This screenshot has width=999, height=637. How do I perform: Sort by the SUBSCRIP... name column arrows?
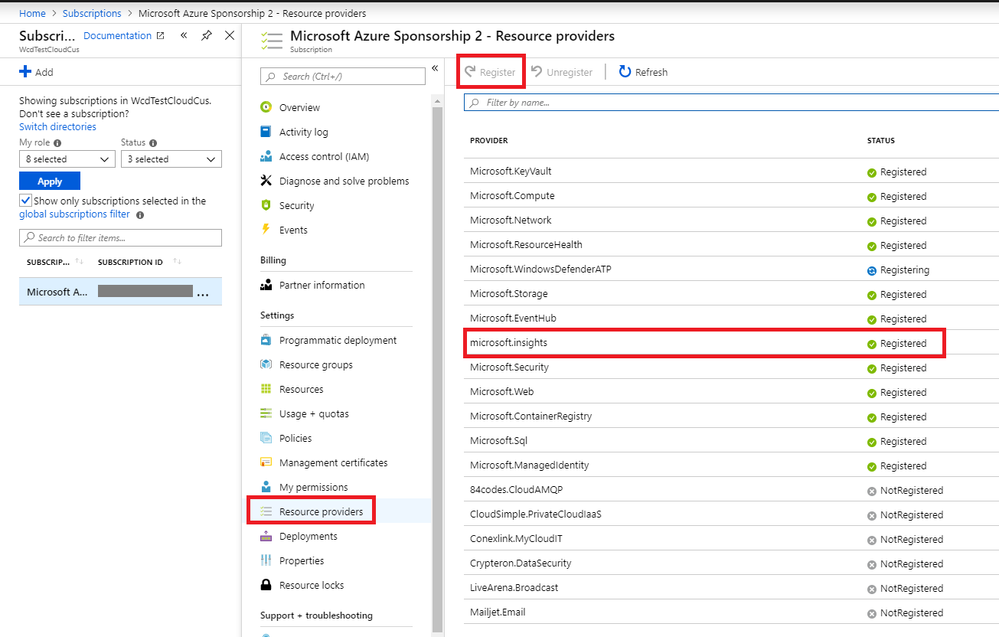coord(79,262)
